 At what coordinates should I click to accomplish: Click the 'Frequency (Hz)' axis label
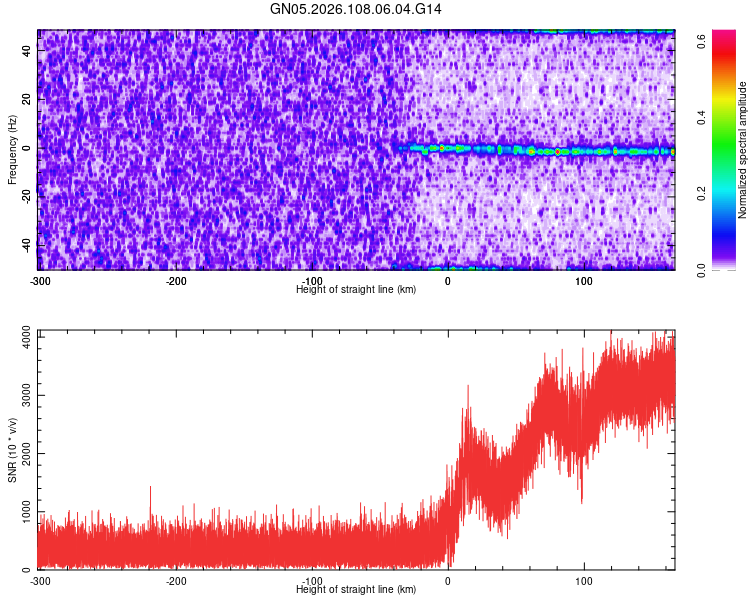(12, 150)
